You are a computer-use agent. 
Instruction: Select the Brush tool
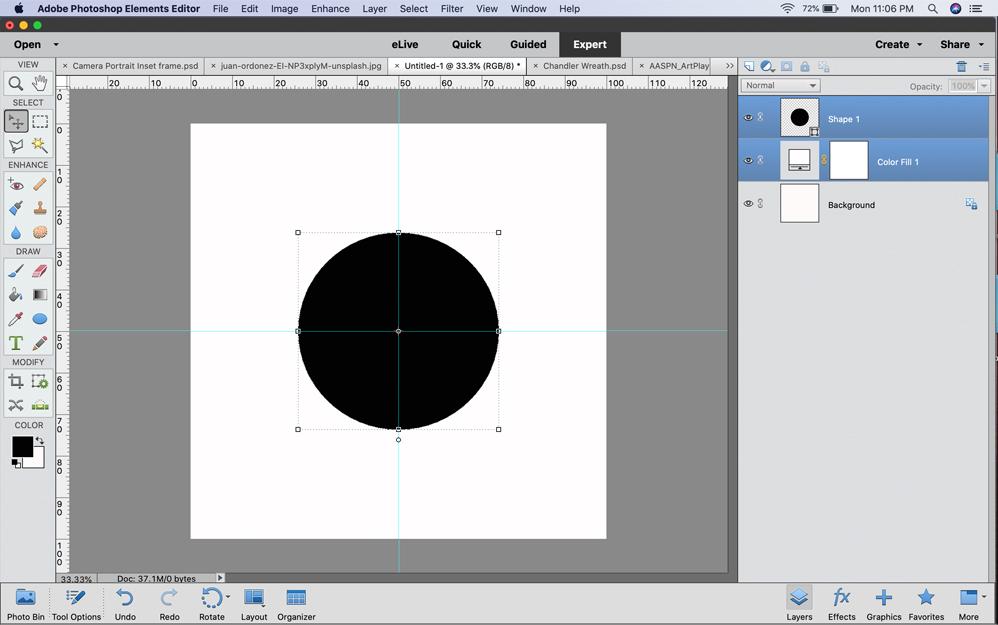[x=16, y=271]
